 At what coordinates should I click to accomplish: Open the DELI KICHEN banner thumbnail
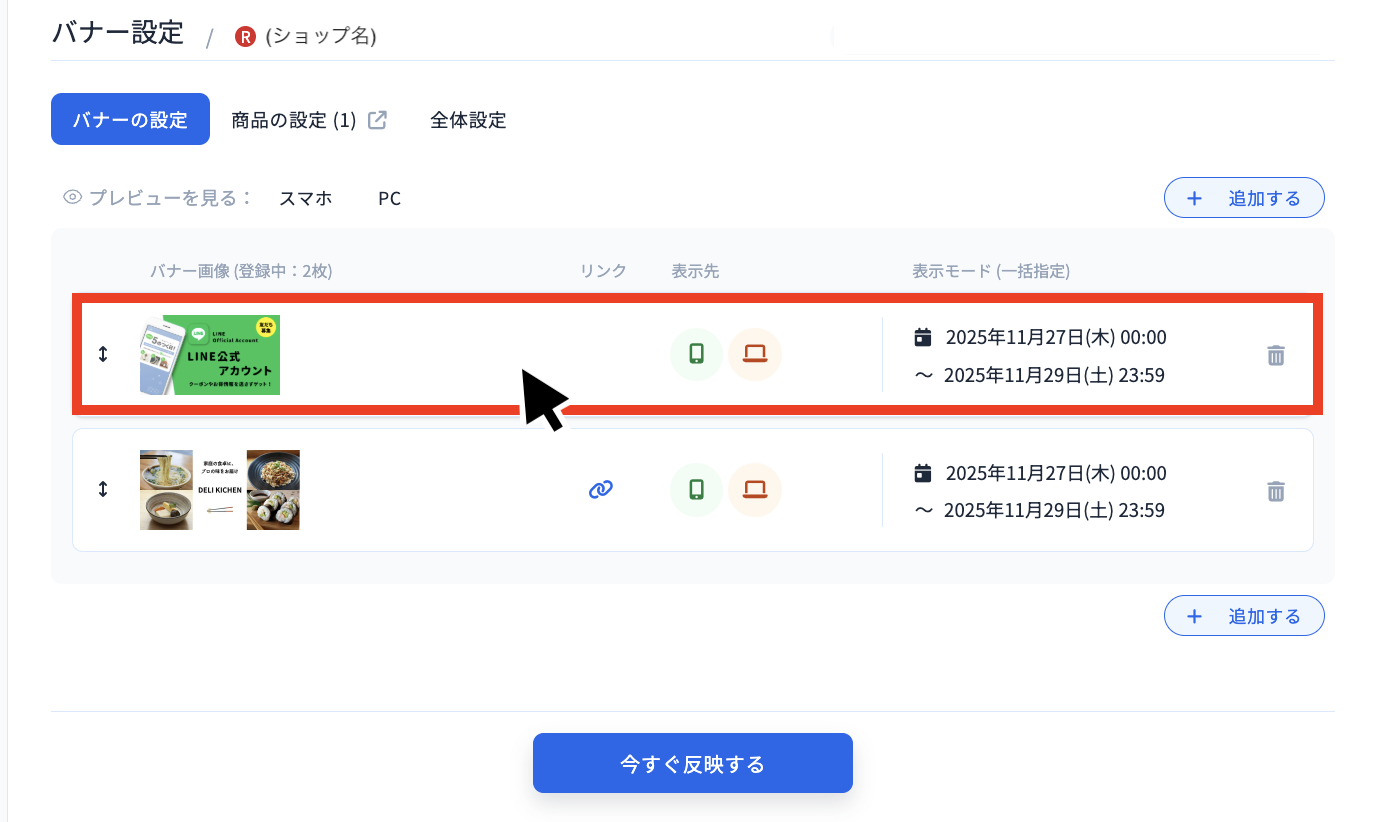point(220,490)
